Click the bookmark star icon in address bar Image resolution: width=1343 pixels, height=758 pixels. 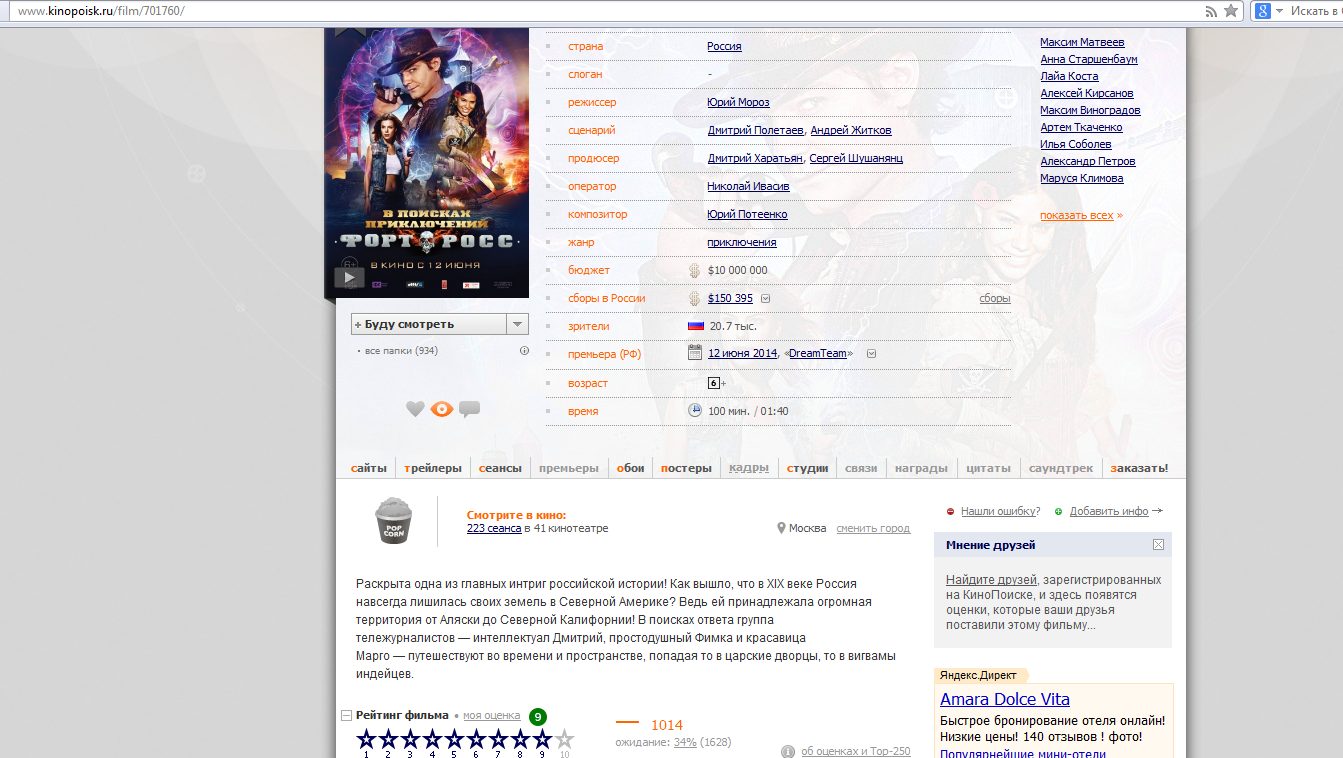[1231, 11]
